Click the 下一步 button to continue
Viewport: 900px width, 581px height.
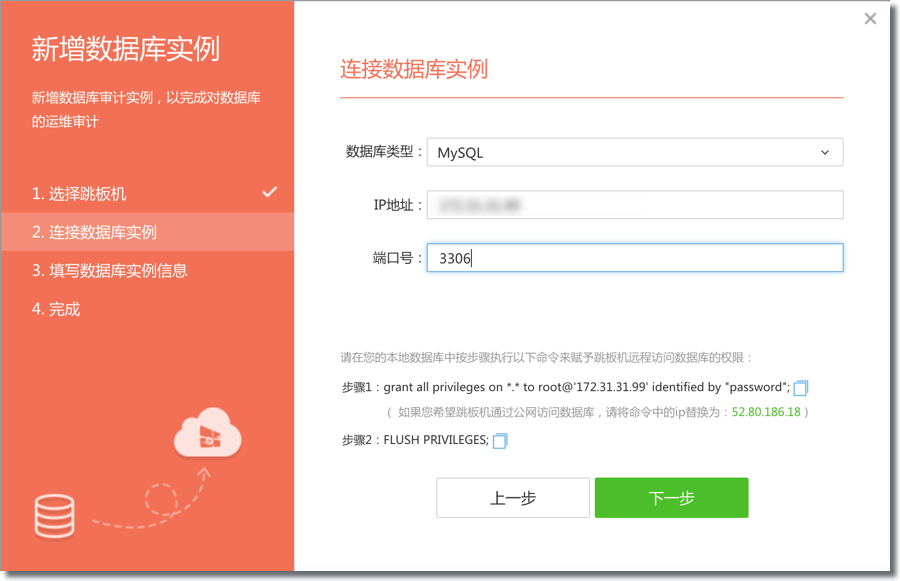point(671,497)
